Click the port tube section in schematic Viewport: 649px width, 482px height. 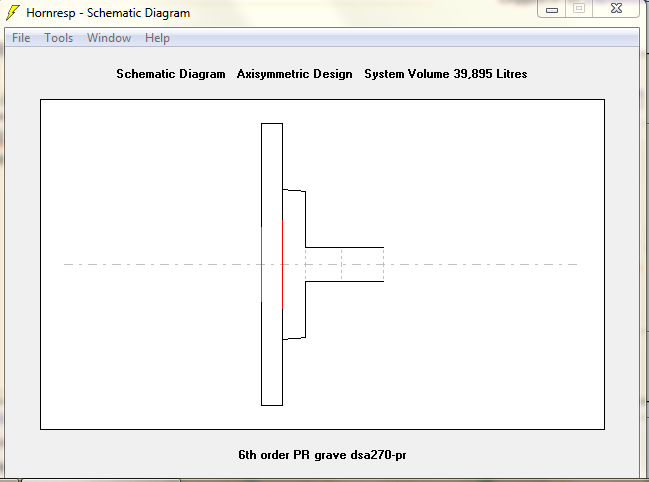(344, 264)
